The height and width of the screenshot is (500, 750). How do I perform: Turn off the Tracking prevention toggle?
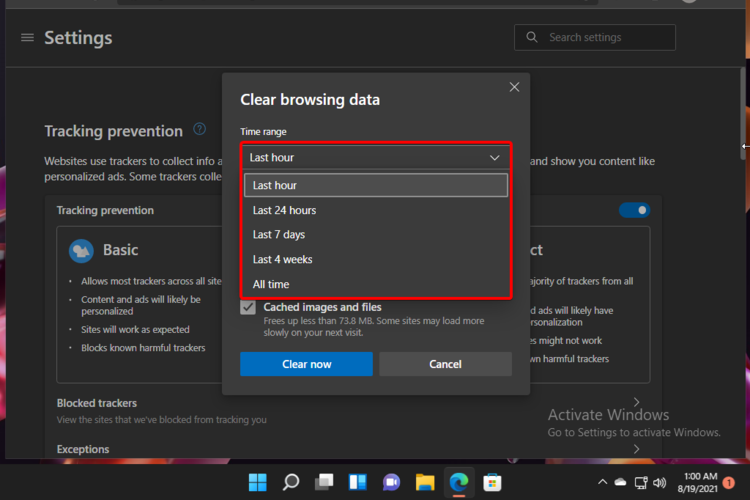pyautogui.click(x=634, y=210)
